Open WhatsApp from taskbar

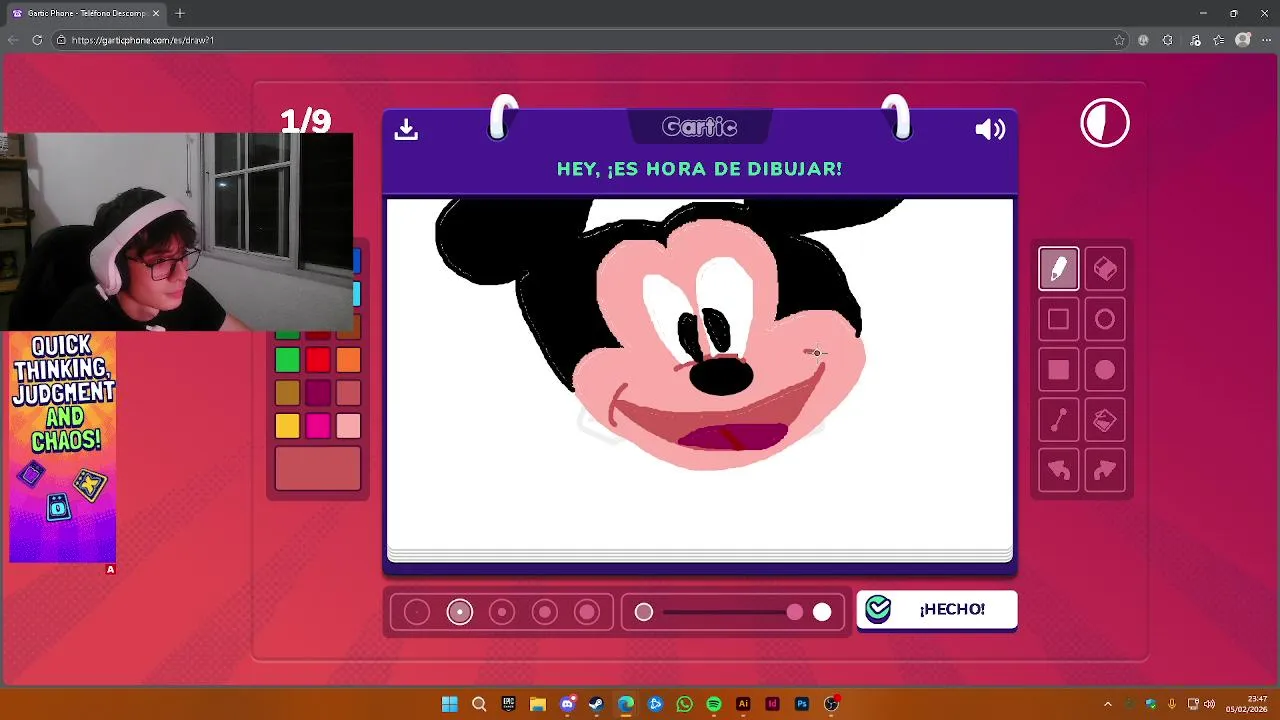[x=684, y=704]
